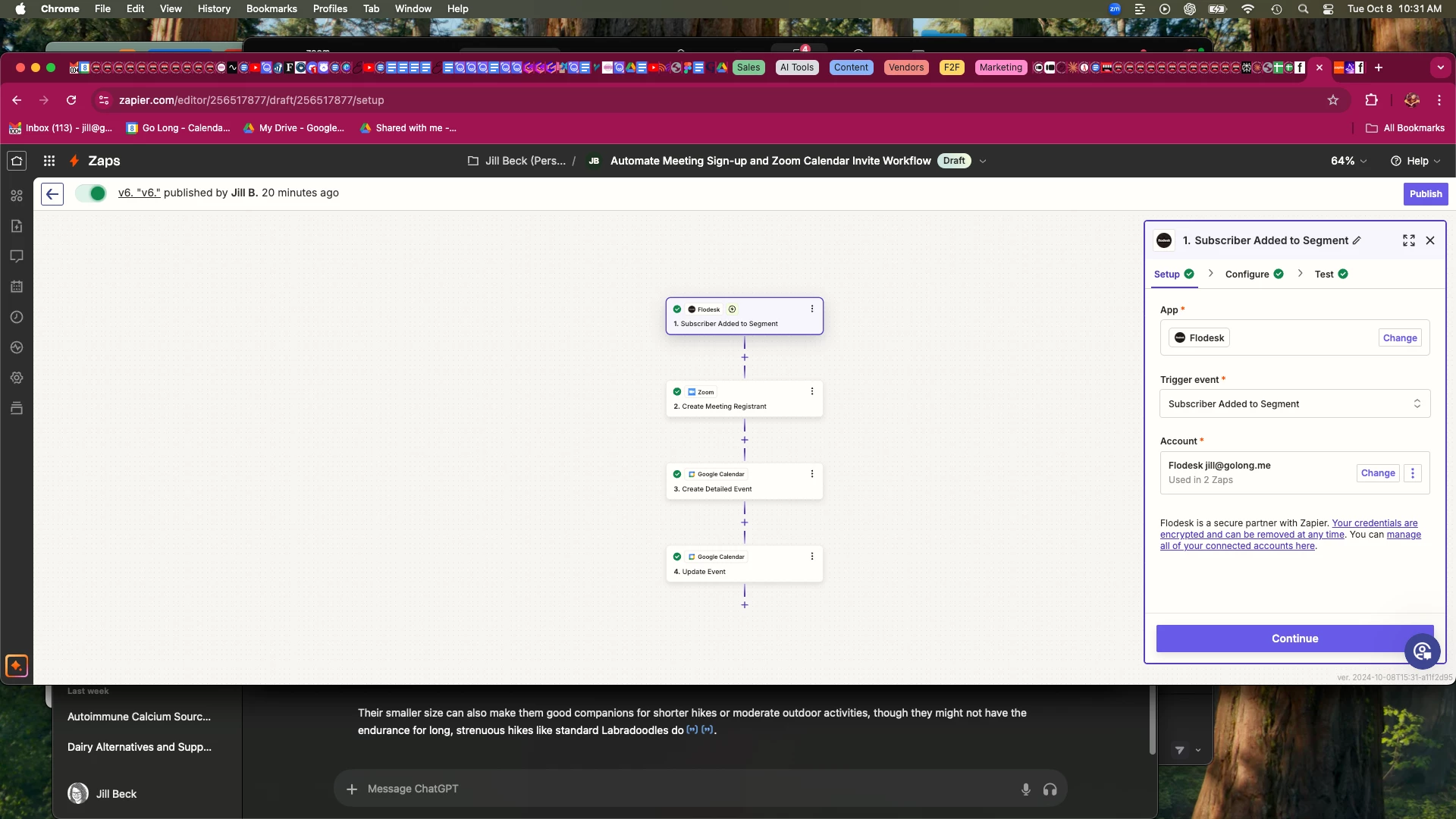Open the Trigger event dropdown
This screenshot has width=1456, height=819.
click(x=1294, y=404)
